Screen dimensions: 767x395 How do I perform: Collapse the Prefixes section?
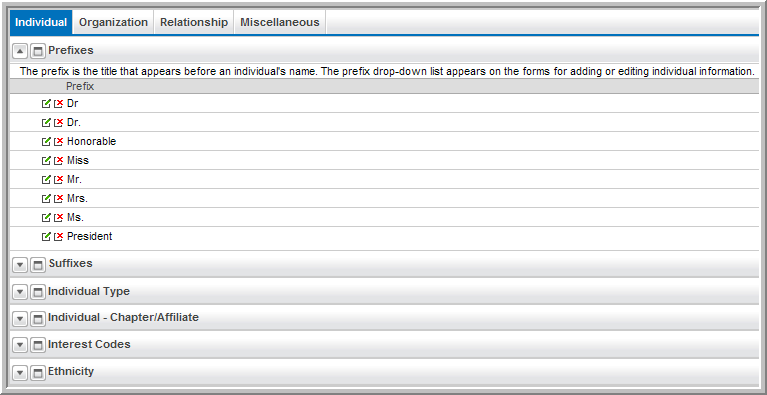coord(20,51)
